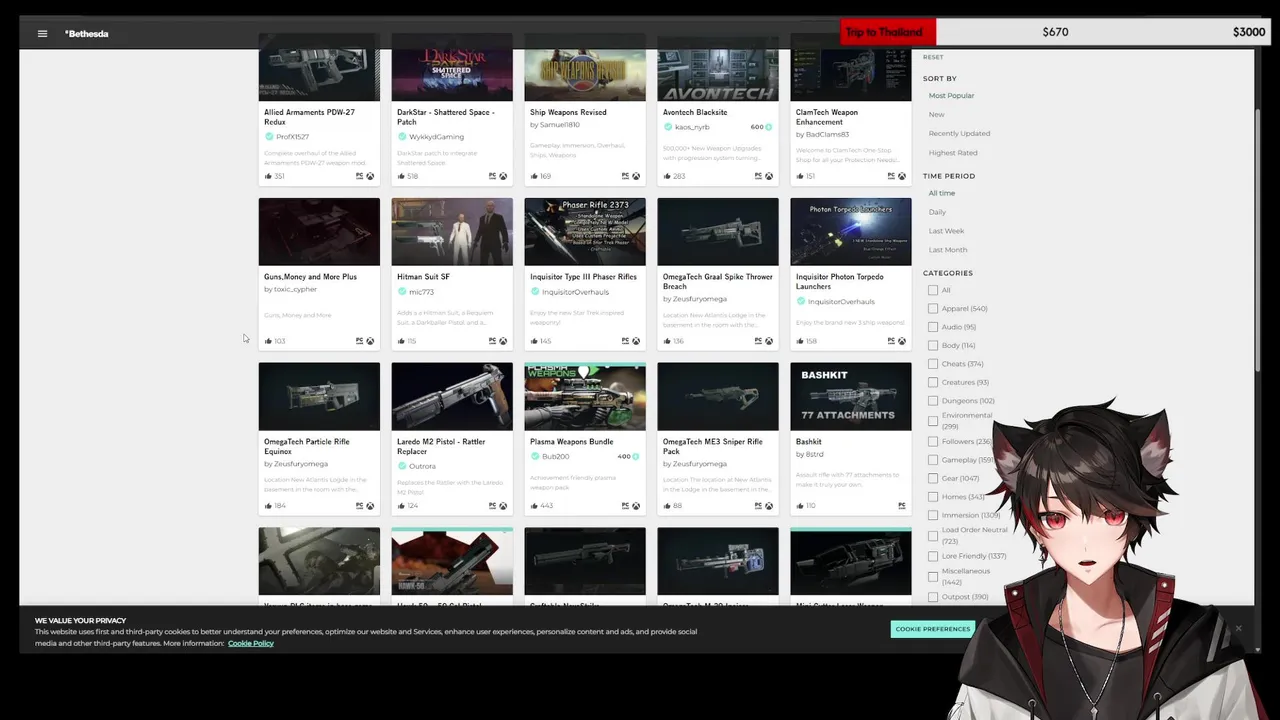This screenshot has height=720, width=1280.
Task: Click the credits coin icon next to 600 on Avontech Blacksite
Action: pyautogui.click(x=769, y=127)
